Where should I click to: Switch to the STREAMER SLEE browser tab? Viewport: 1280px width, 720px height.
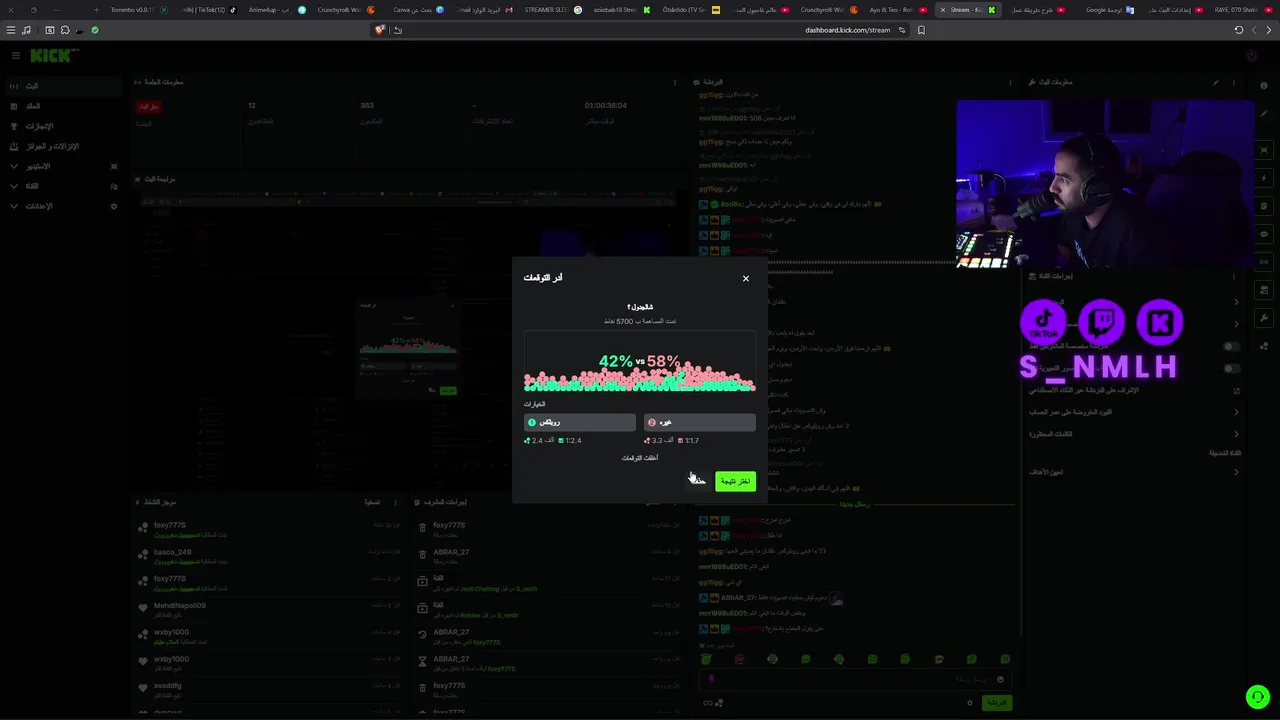552,10
